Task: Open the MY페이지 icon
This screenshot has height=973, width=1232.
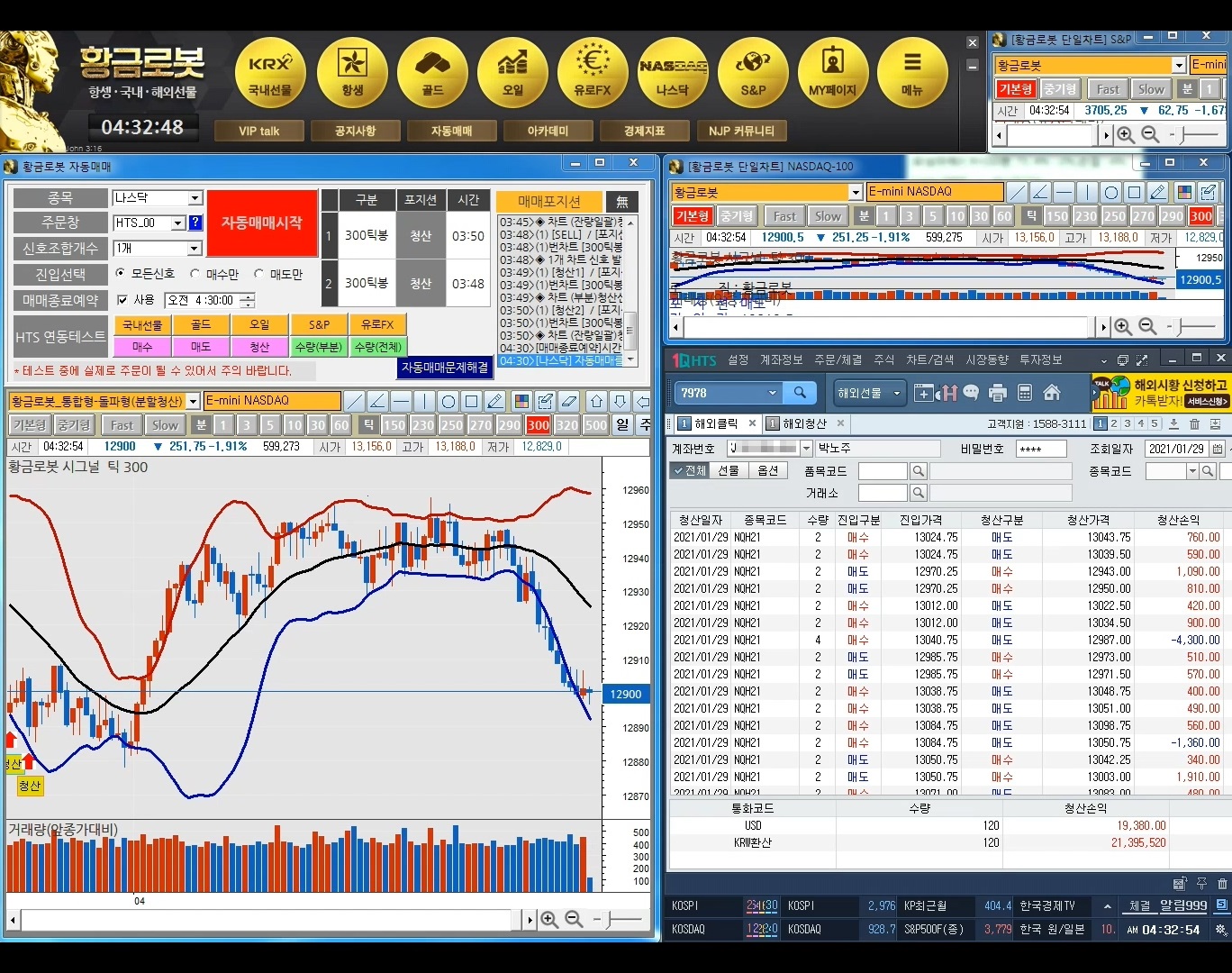Action: (x=833, y=72)
